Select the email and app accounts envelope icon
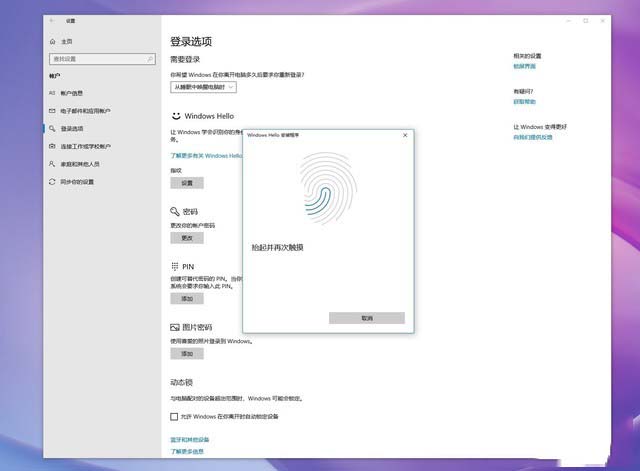 52,111
